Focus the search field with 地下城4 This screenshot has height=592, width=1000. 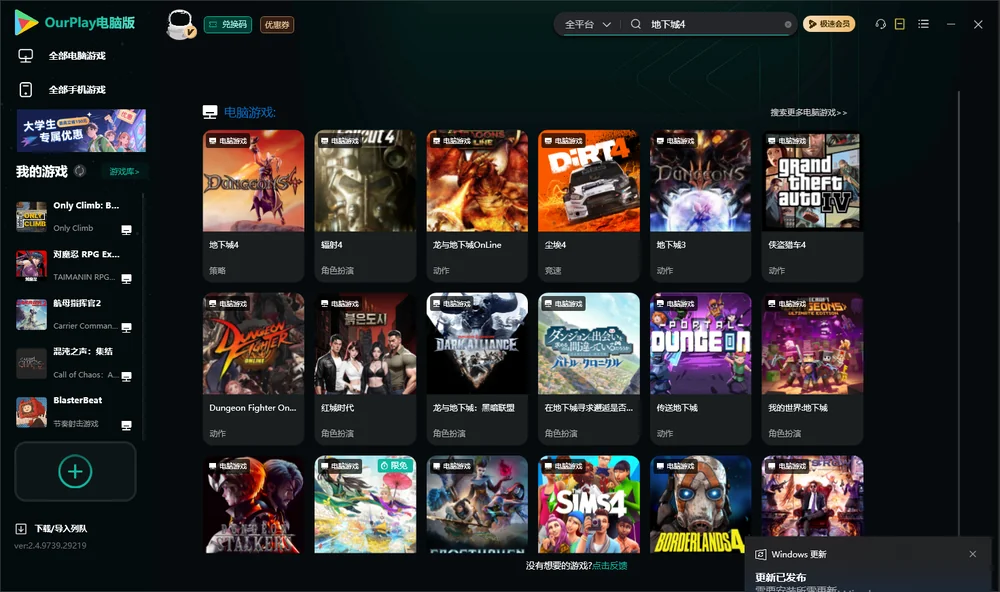pyautogui.click(x=714, y=24)
